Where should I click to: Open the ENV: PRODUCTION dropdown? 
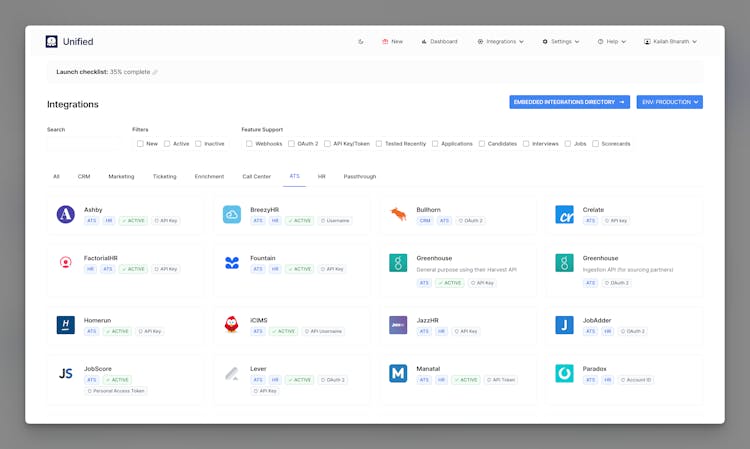point(669,102)
